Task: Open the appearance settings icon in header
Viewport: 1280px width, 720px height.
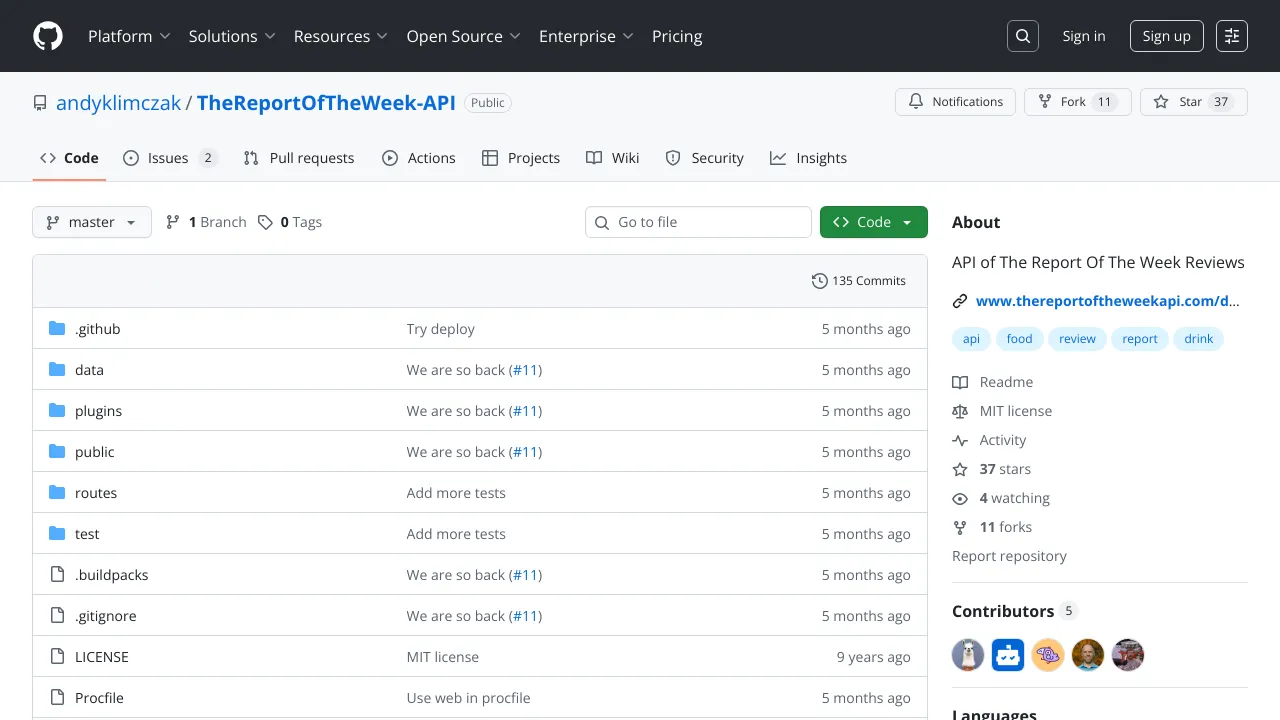Action: (x=1232, y=36)
